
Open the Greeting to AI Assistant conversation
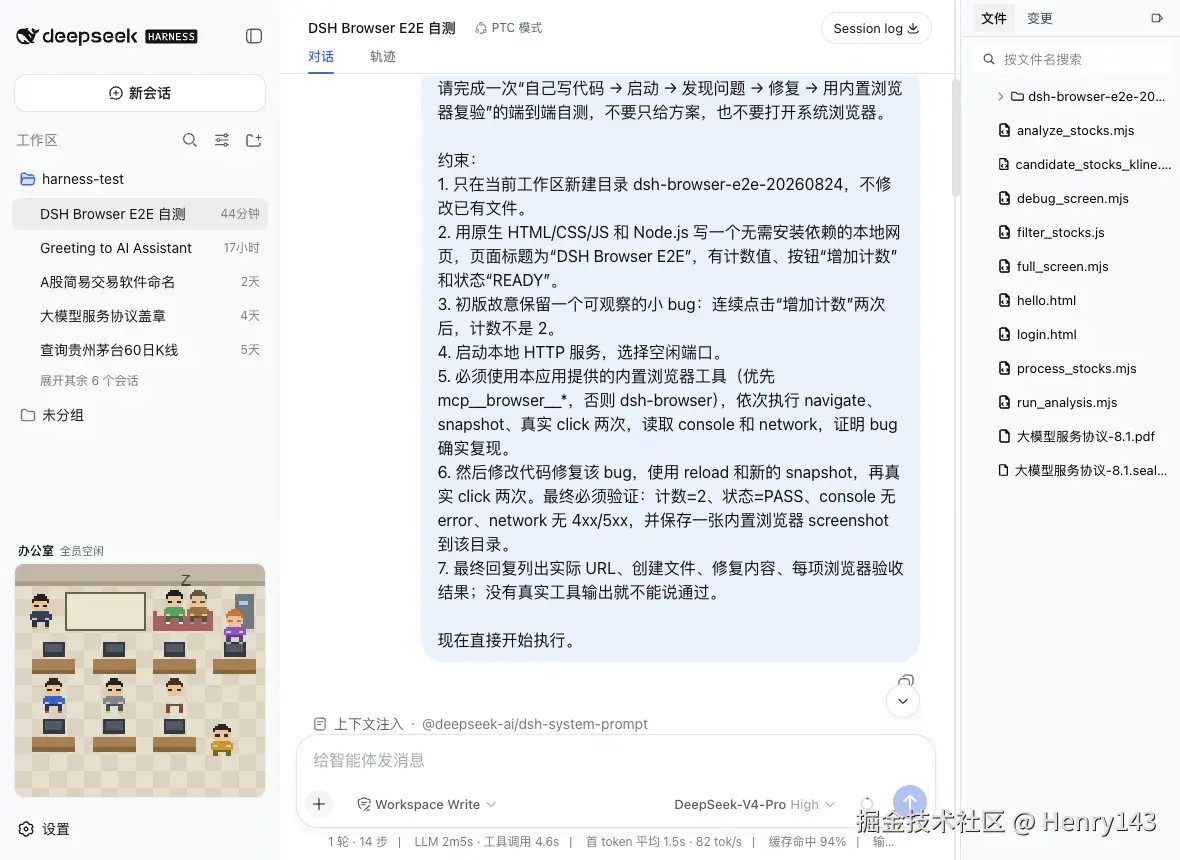[x=140, y=248]
